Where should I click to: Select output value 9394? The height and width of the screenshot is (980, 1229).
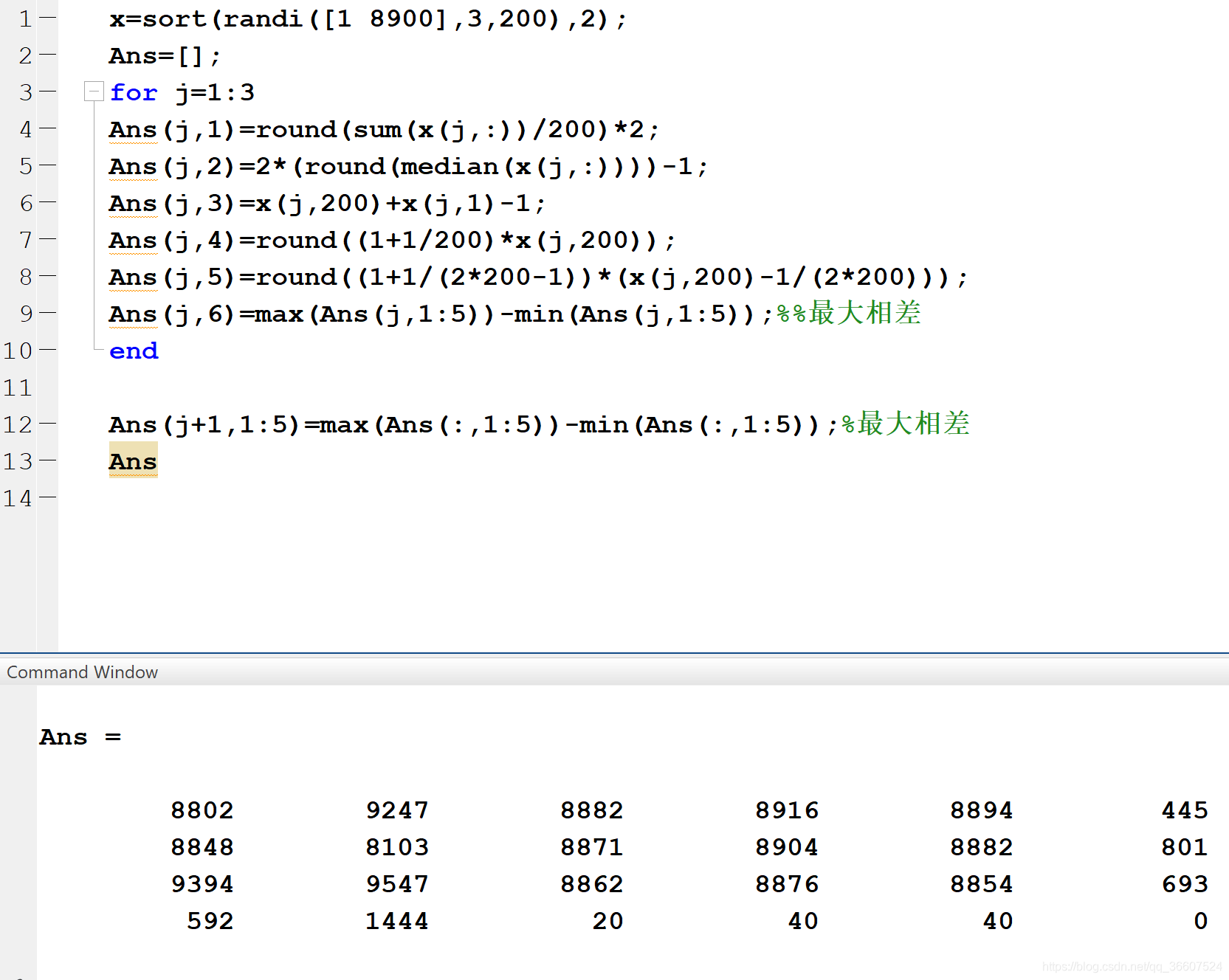click(202, 884)
